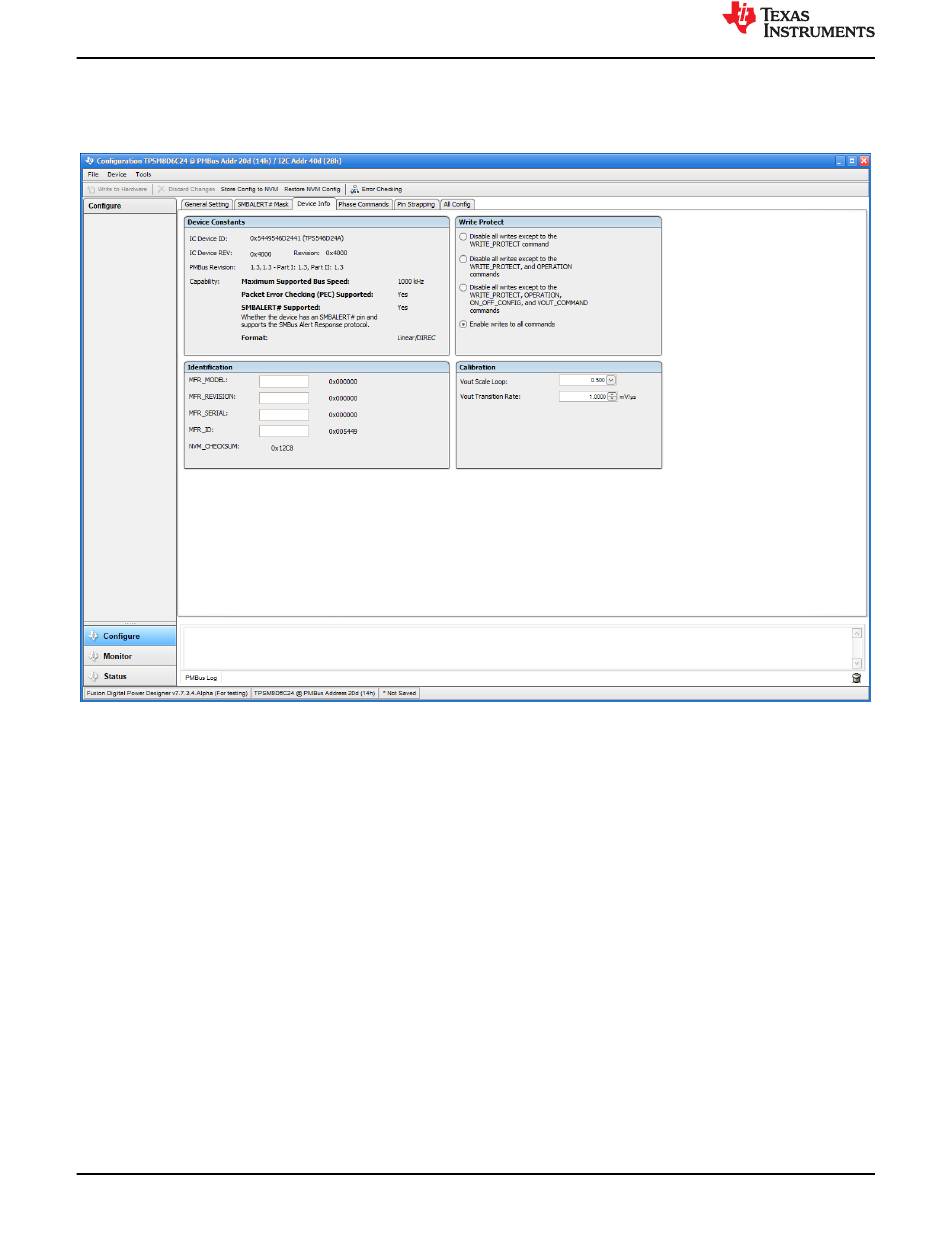The height and width of the screenshot is (1237, 950).
Task: Click the Monitor arrow icon
Action: click(93, 656)
